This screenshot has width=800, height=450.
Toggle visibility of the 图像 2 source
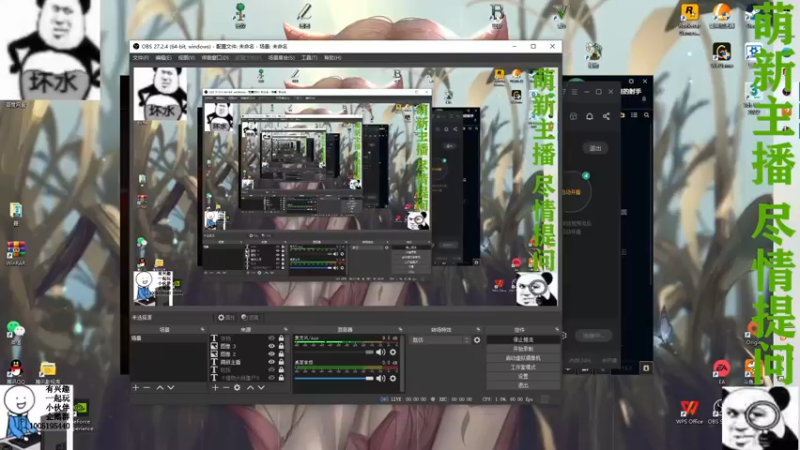coord(271,354)
